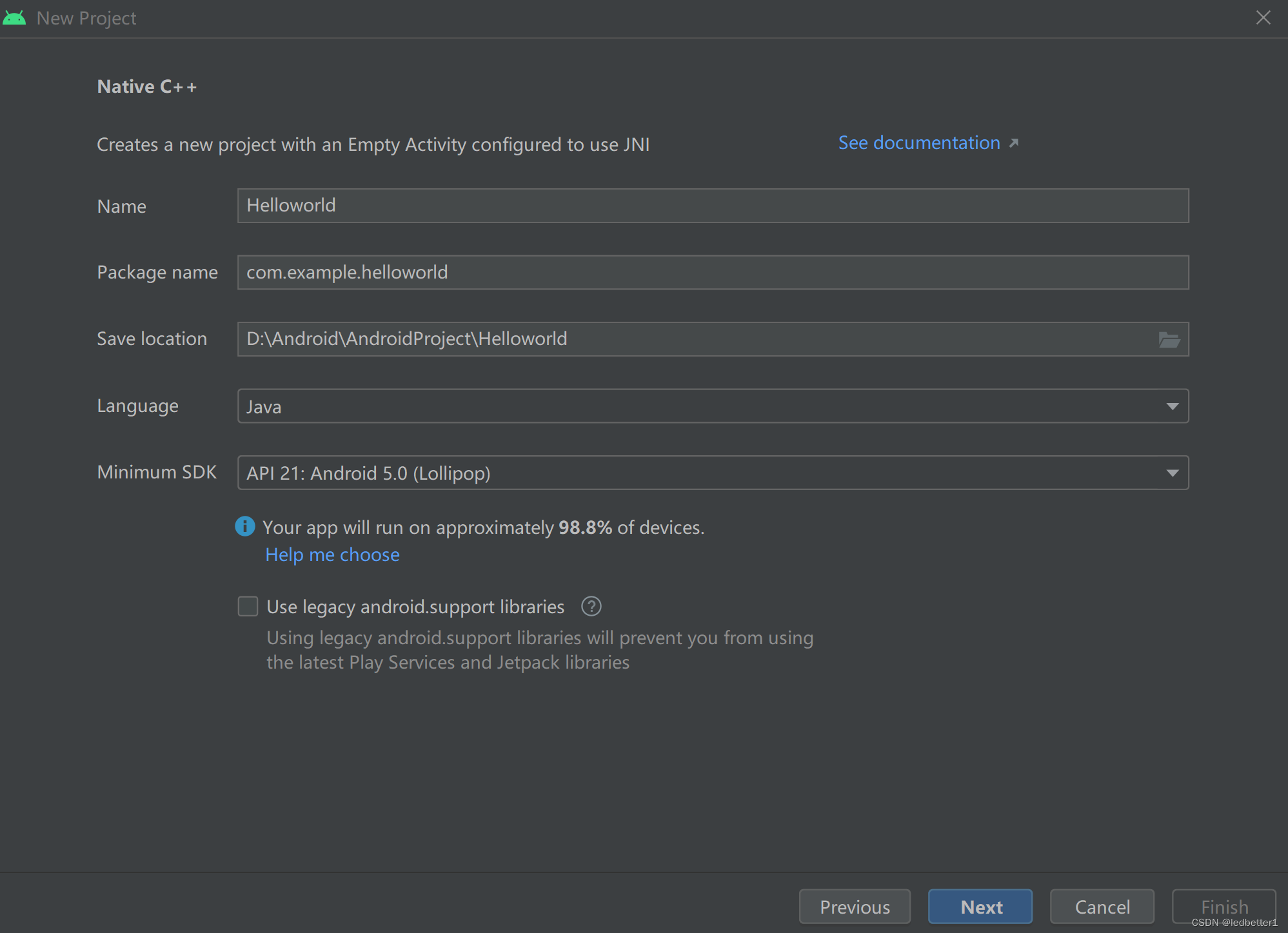Proceed with the Next button

click(980, 907)
